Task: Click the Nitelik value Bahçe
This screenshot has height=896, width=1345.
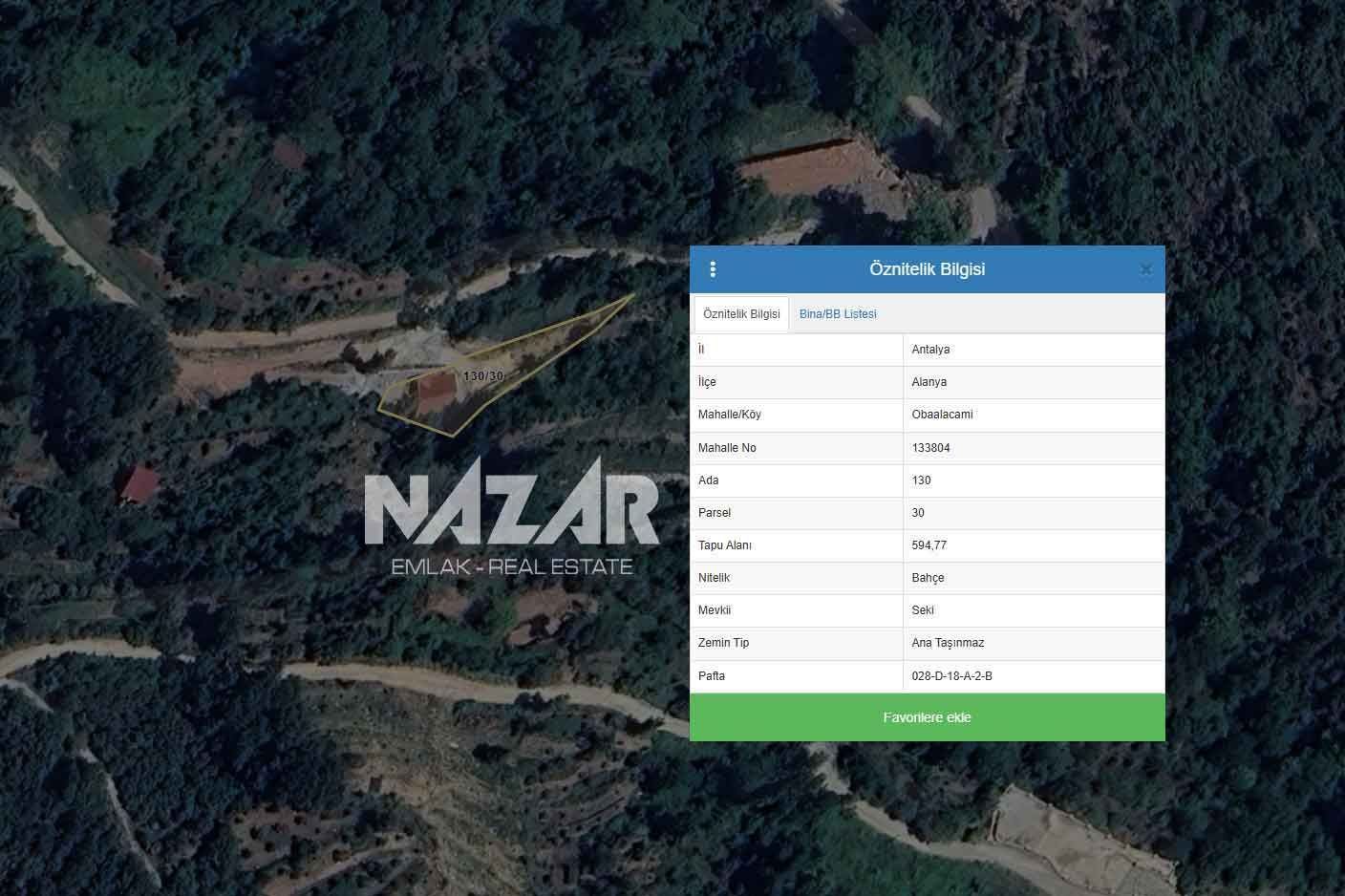Action: pos(928,578)
